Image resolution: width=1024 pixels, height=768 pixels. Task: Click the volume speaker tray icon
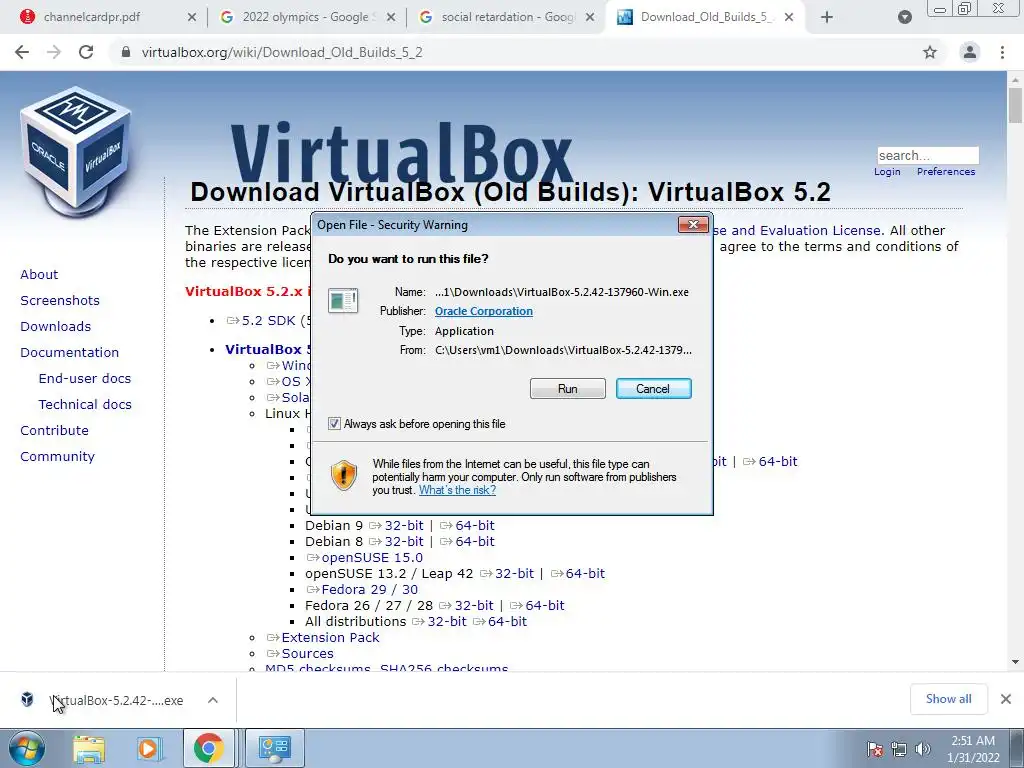click(923, 749)
